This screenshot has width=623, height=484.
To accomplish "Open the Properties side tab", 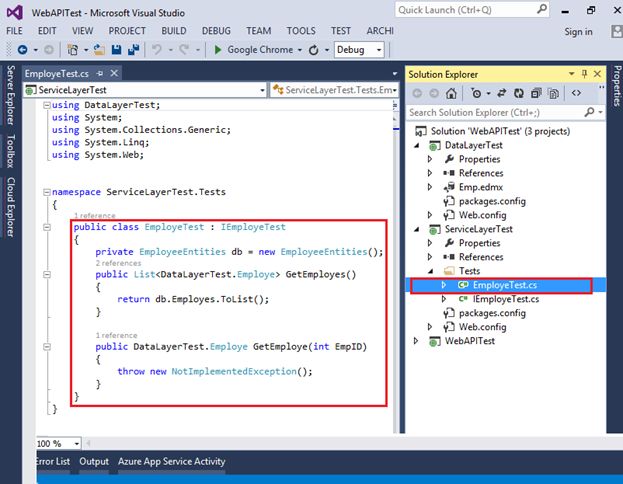I will click(617, 86).
